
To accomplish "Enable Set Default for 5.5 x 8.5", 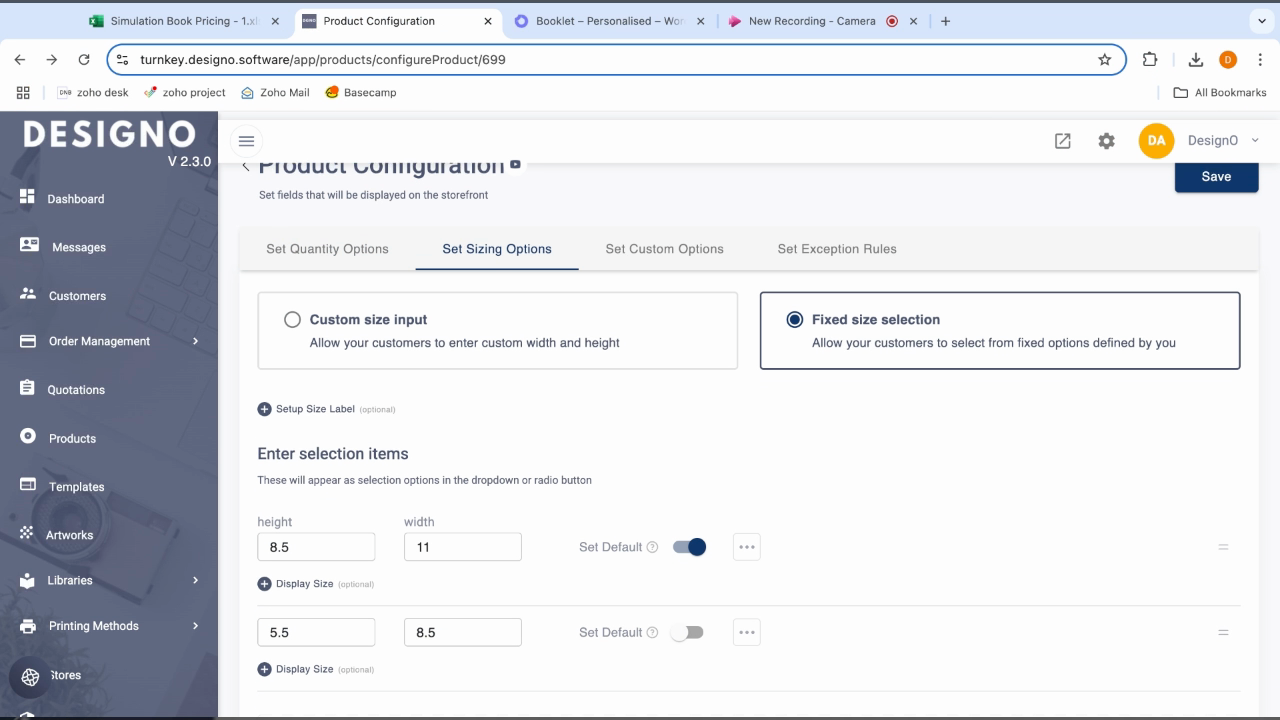I will coord(688,633).
